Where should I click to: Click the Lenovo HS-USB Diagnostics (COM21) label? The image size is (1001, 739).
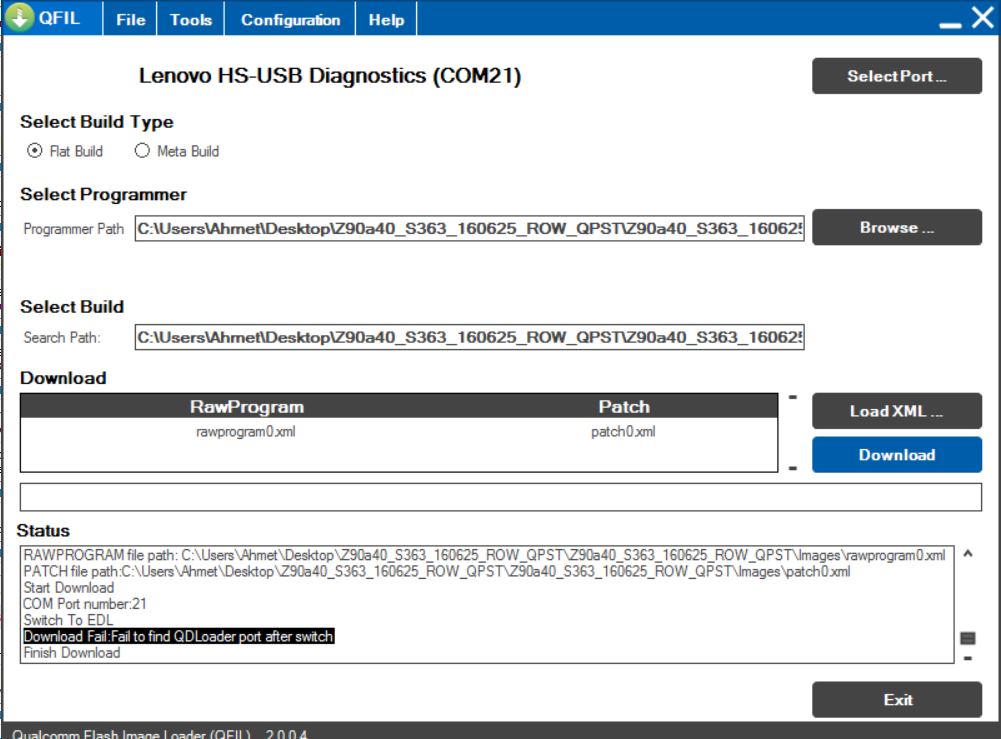pos(330,76)
